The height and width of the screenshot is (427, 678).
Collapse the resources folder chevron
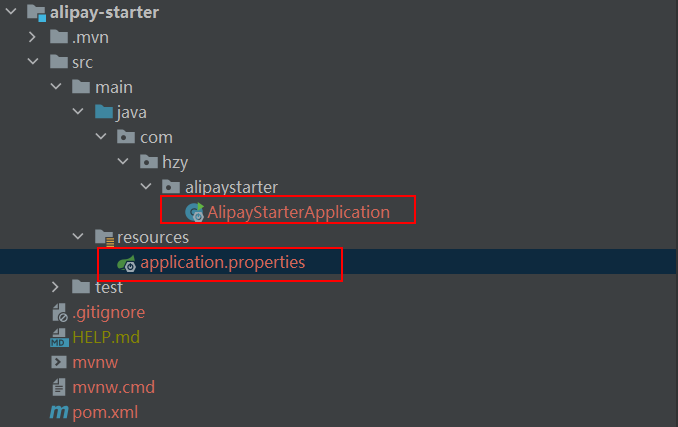(78, 238)
